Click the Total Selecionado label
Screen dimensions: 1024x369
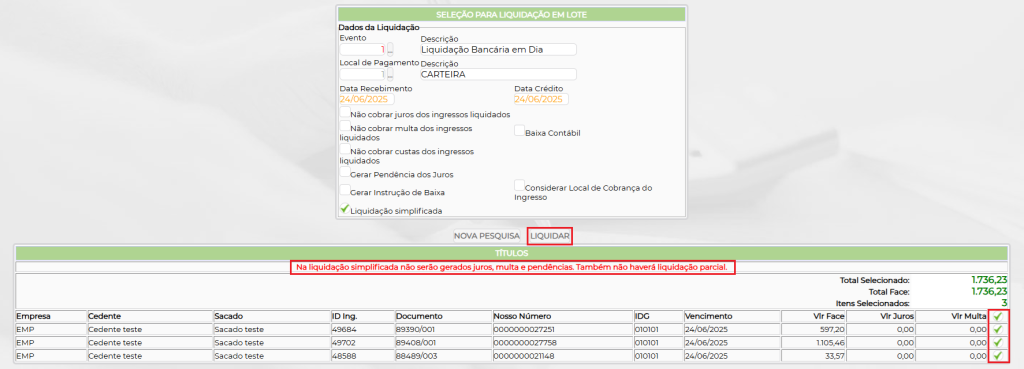pos(874,280)
